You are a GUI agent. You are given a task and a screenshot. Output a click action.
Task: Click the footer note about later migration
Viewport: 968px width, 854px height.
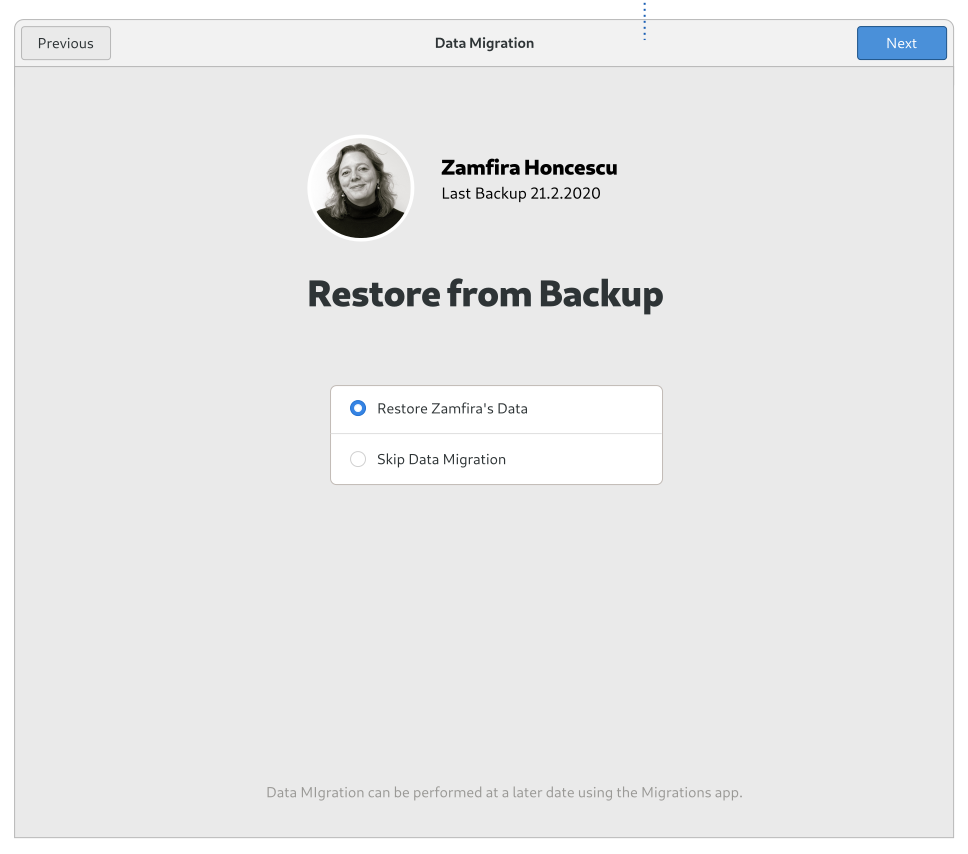(x=504, y=792)
